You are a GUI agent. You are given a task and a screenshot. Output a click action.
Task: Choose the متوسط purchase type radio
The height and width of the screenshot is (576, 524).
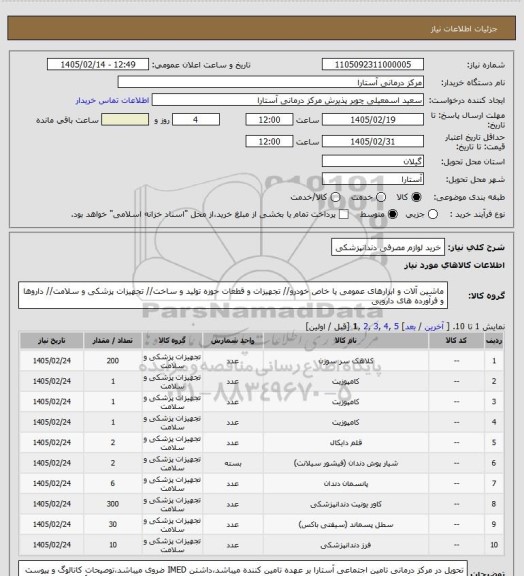tap(392, 214)
